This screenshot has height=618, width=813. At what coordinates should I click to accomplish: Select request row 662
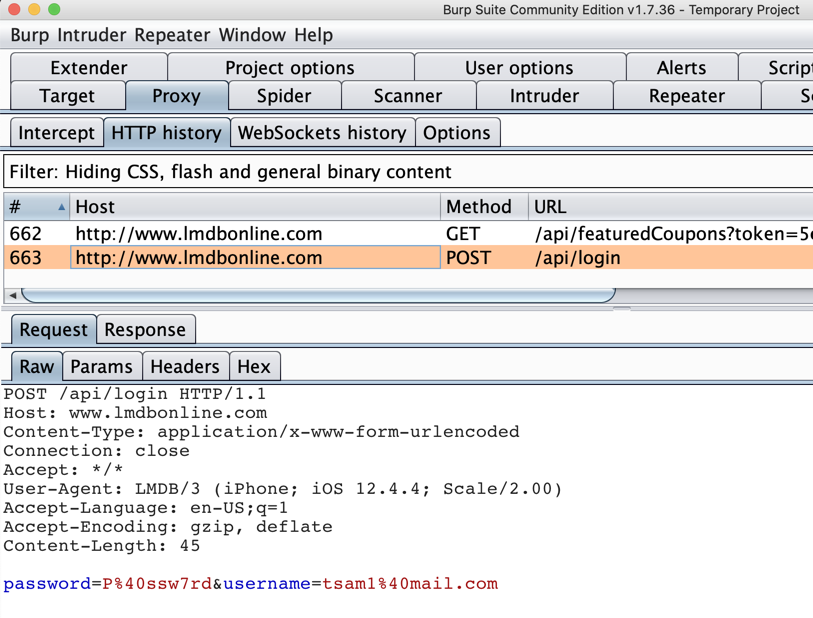tap(408, 234)
